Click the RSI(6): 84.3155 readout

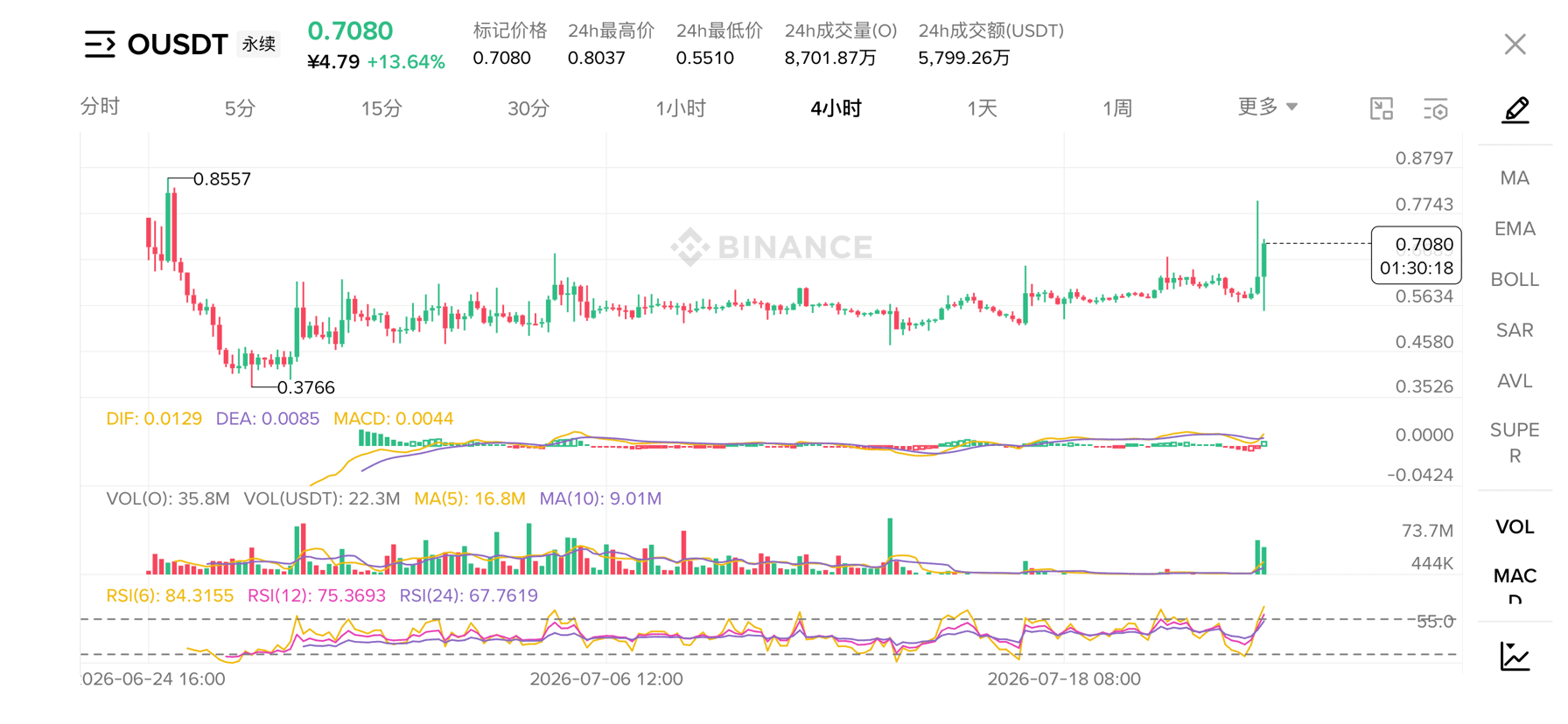point(170,595)
